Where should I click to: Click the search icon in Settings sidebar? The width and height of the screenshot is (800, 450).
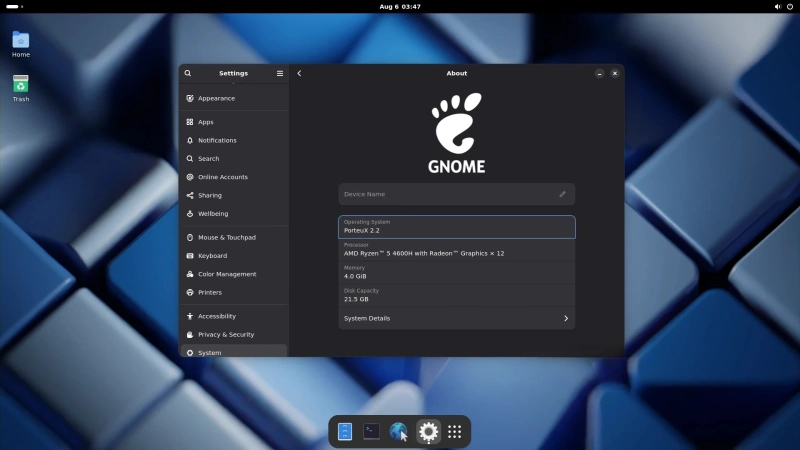[x=188, y=73]
